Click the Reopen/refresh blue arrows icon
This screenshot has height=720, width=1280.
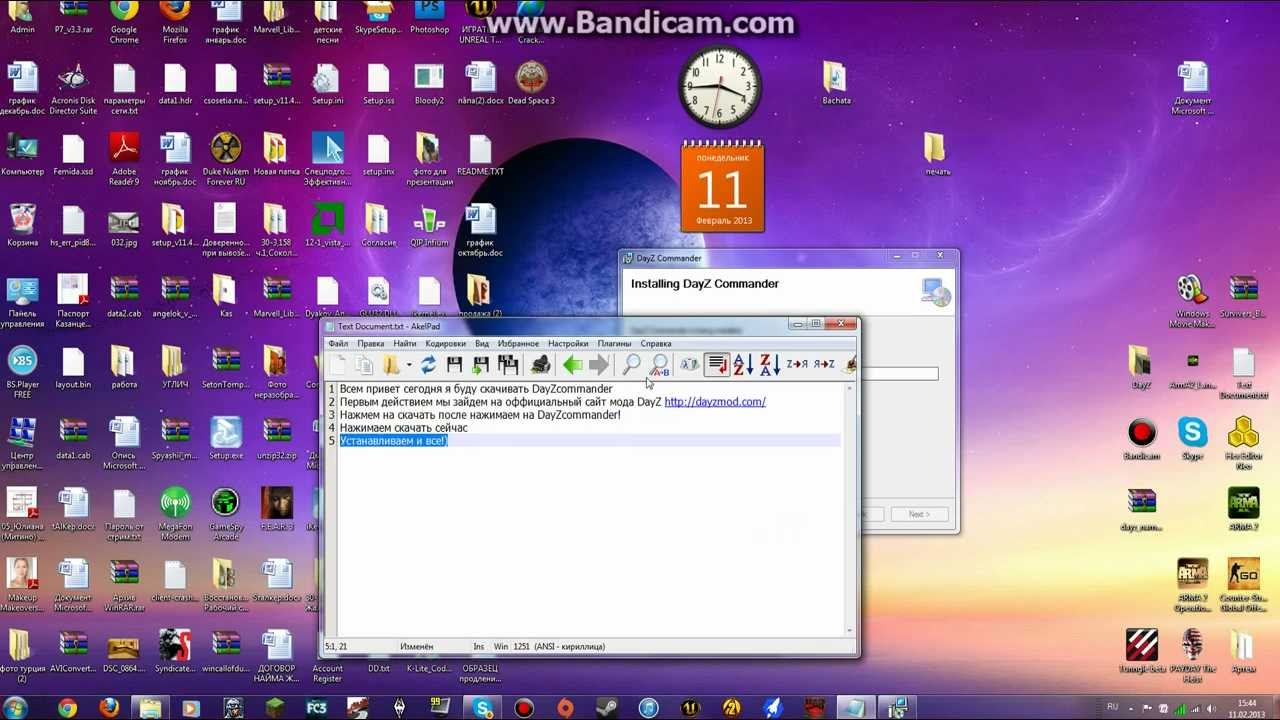click(428, 365)
